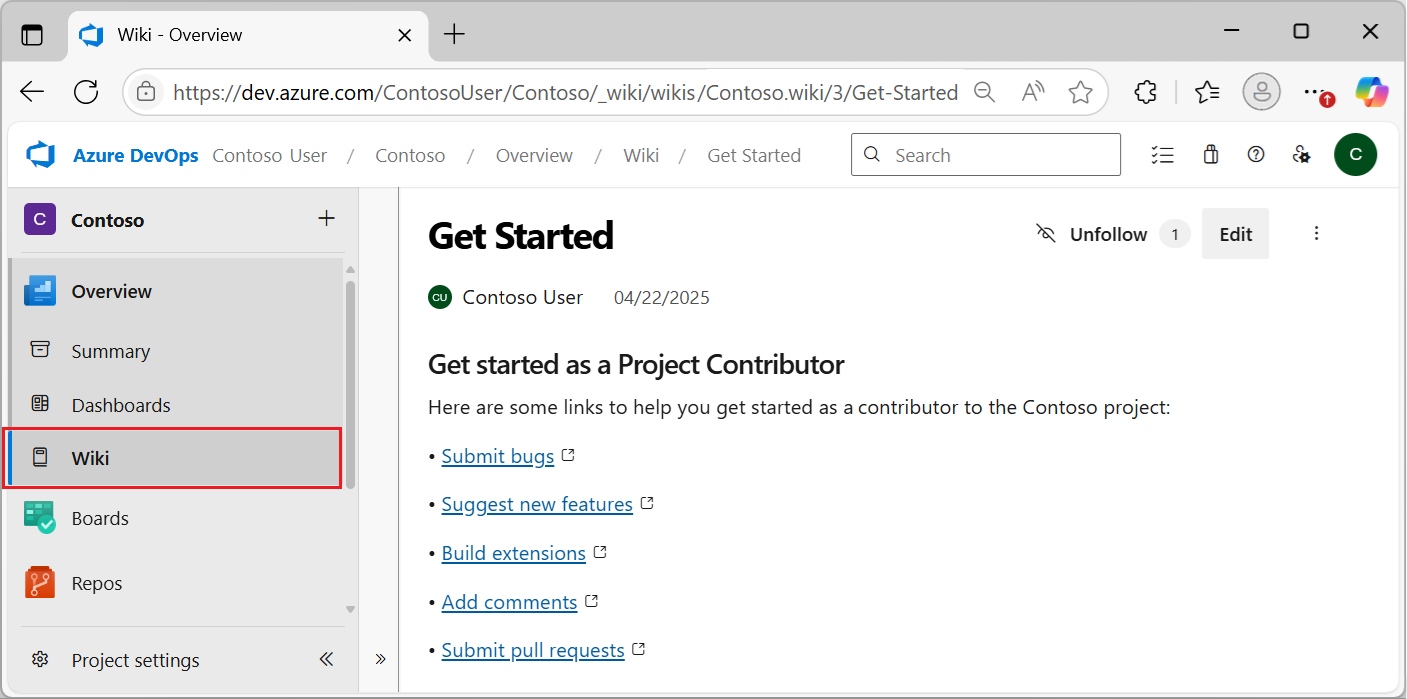The width and height of the screenshot is (1407, 699).
Task: Open the wiki page more options menu
Action: [x=1316, y=234]
